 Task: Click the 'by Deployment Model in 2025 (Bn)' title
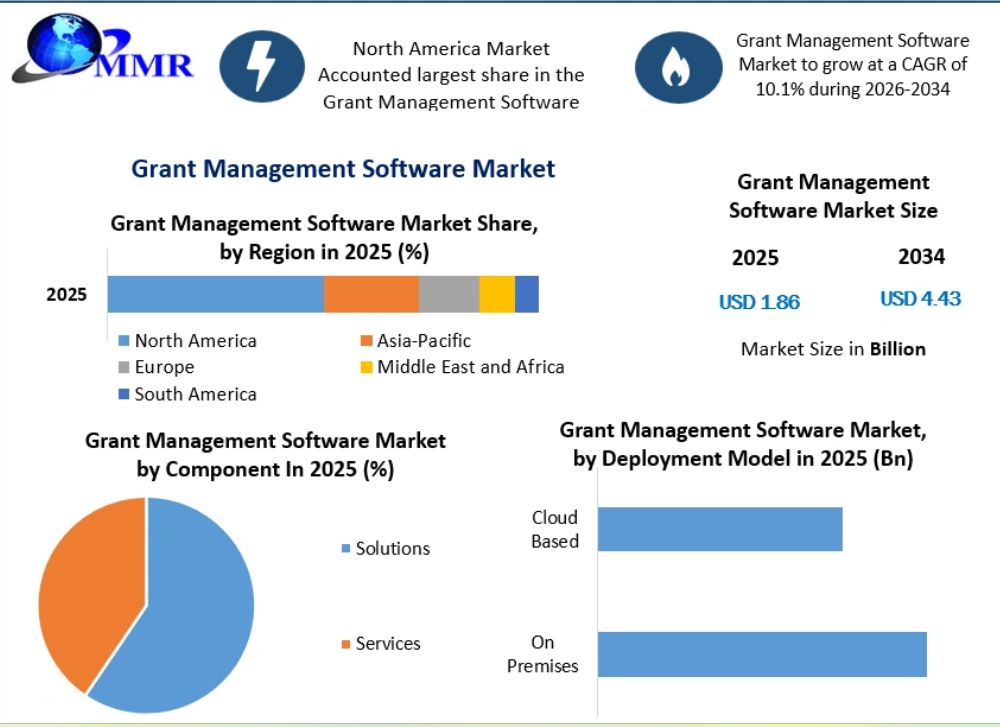(x=743, y=459)
